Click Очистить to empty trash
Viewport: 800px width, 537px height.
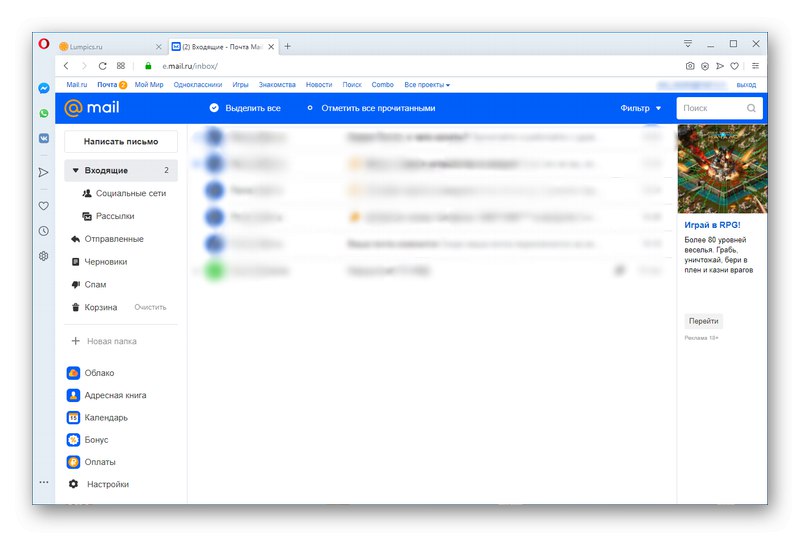pos(150,307)
